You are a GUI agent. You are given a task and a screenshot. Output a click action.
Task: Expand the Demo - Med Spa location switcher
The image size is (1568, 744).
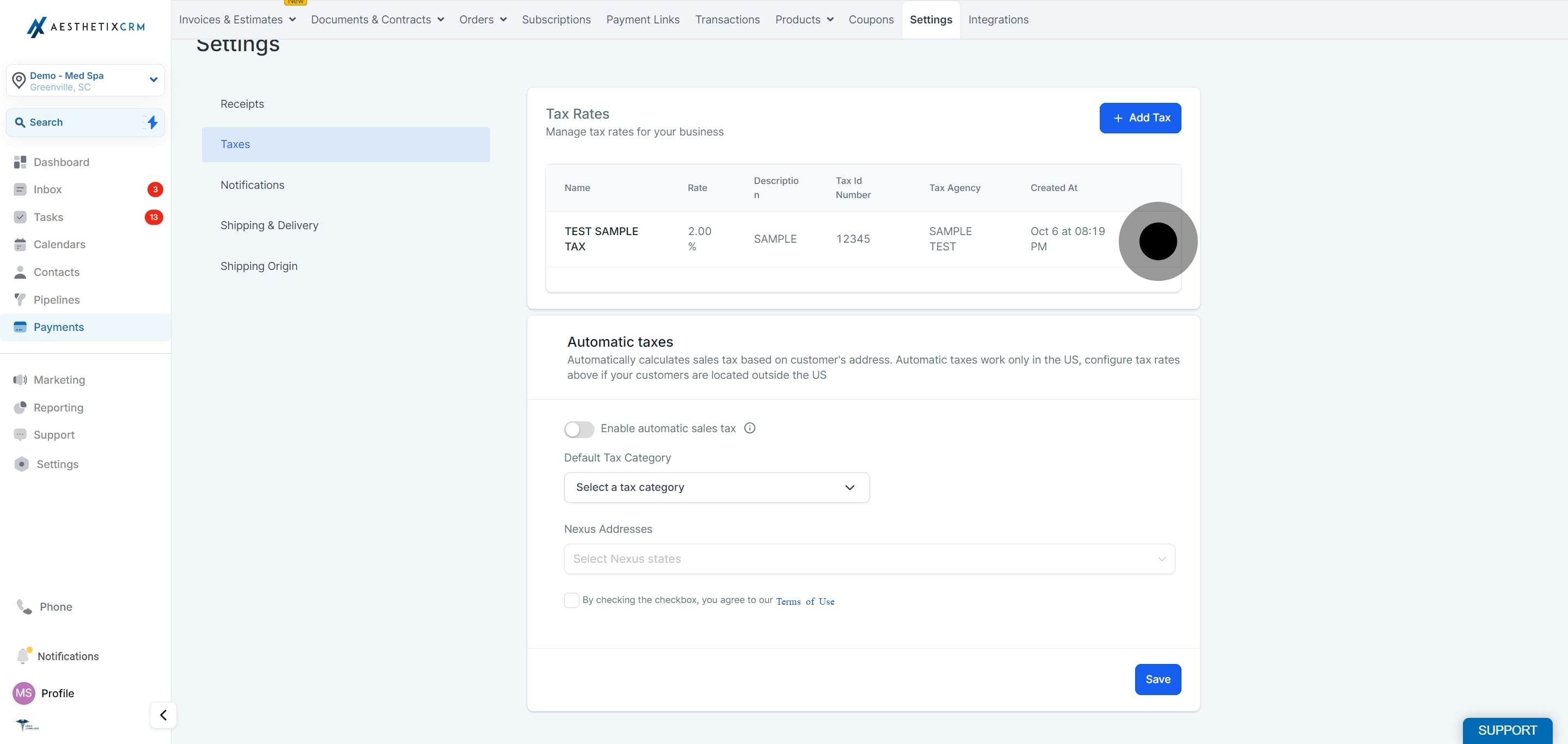click(x=85, y=81)
